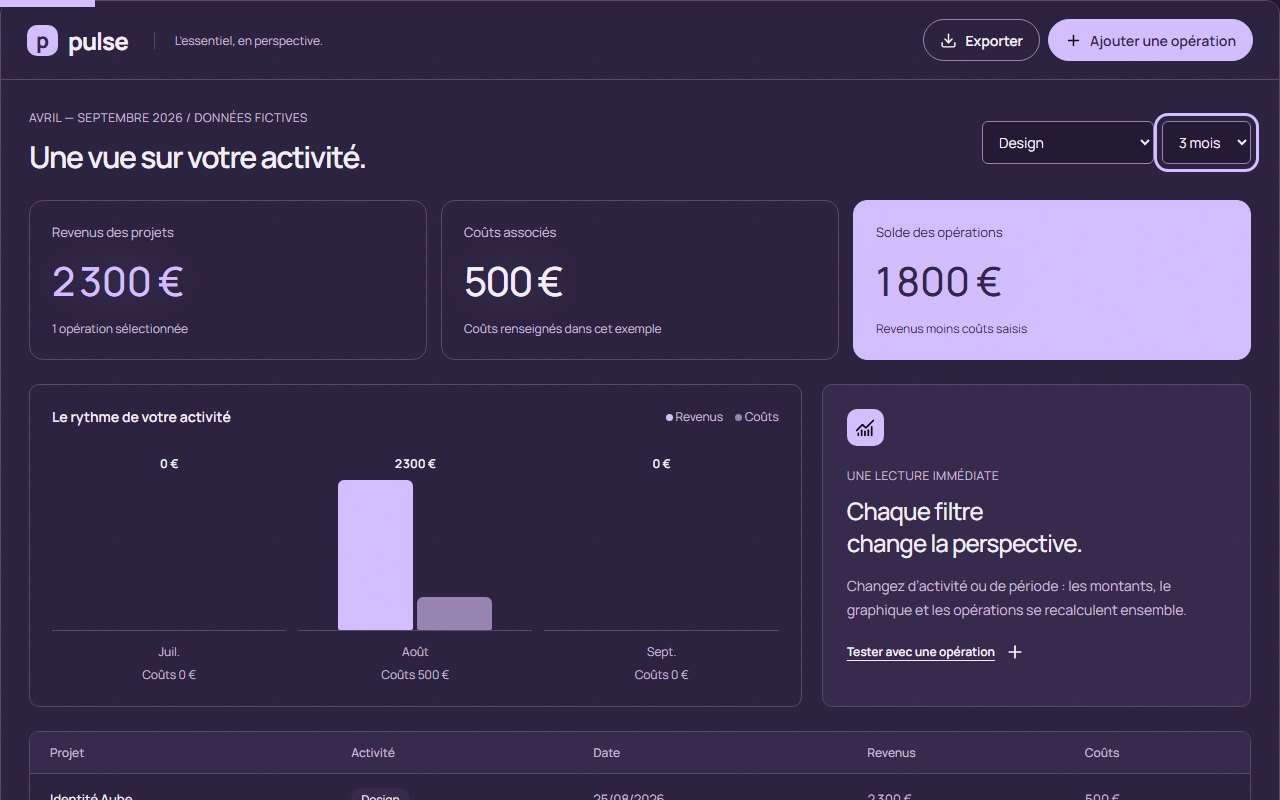Click the 'Une vue sur votre activité.' heading
Viewport: 1280px width, 800px height.
click(x=197, y=157)
